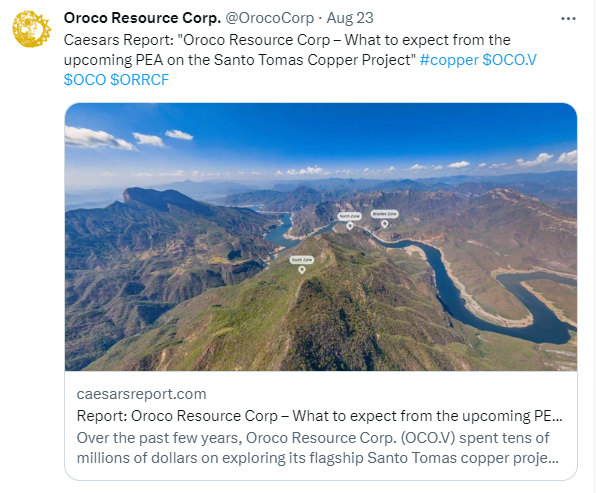Click the South Zone map pin
596x493 pixels.
click(302, 270)
